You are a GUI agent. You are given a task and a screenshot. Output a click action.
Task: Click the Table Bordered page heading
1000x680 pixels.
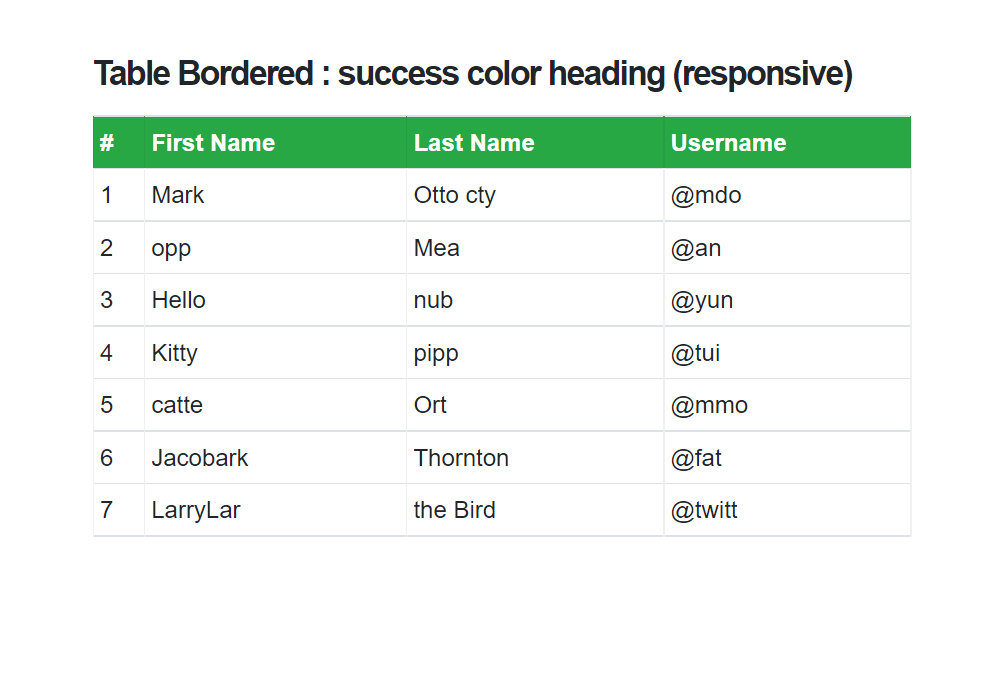point(473,73)
